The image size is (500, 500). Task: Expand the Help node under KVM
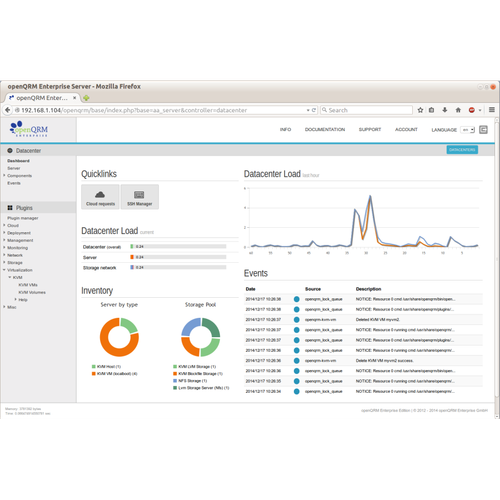(15, 300)
